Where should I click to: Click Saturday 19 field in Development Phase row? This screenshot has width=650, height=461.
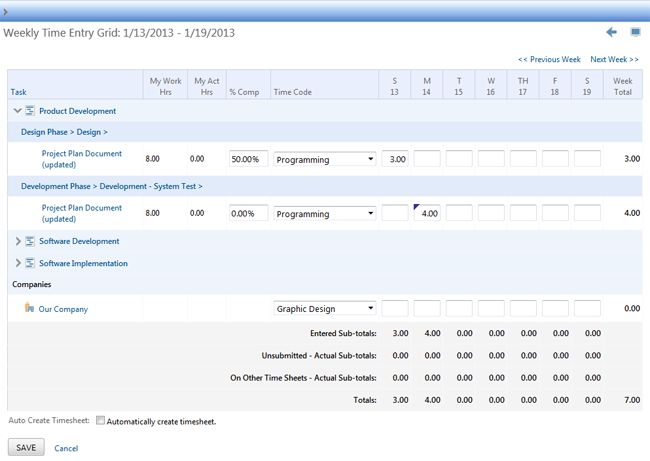coord(587,213)
